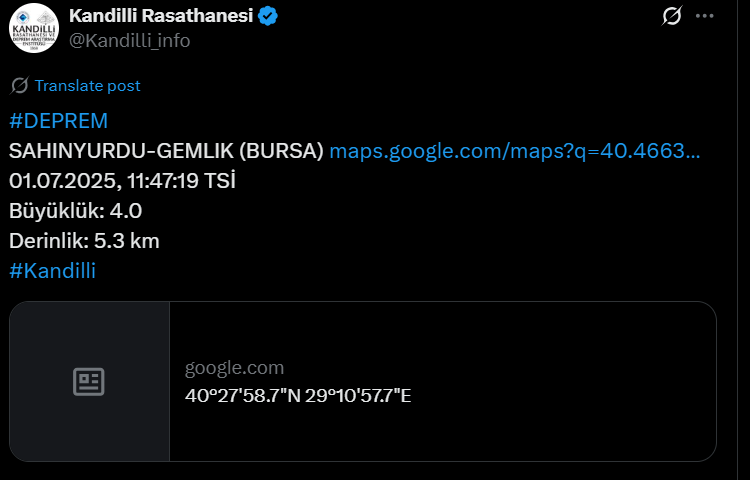The width and height of the screenshot is (750, 480).
Task: Open the #Kandilli hashtag
Action: pyautogui.click(x=52, y=270)
